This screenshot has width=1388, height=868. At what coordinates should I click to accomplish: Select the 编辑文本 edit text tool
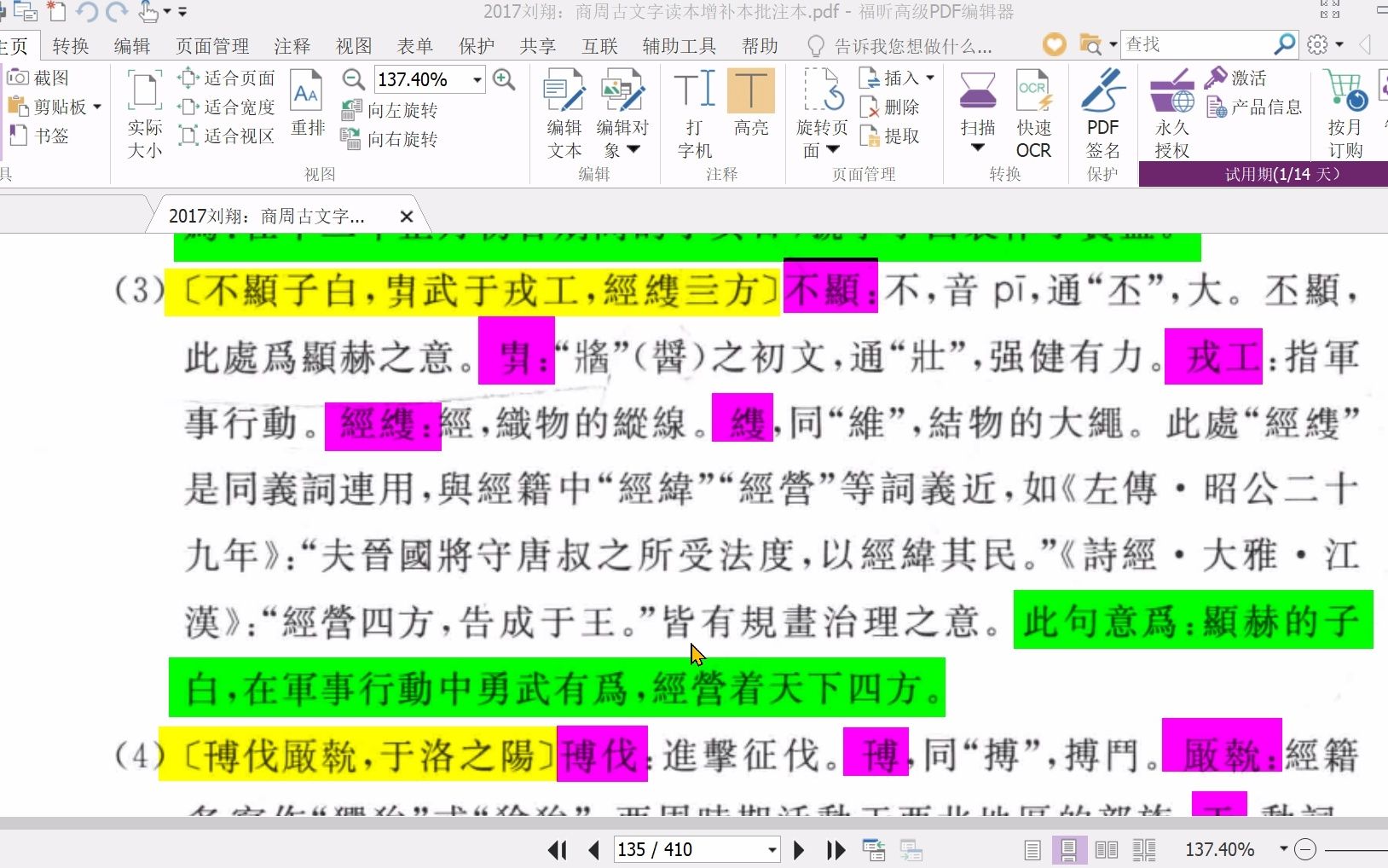pyautogui.click(x=564, y=114)
